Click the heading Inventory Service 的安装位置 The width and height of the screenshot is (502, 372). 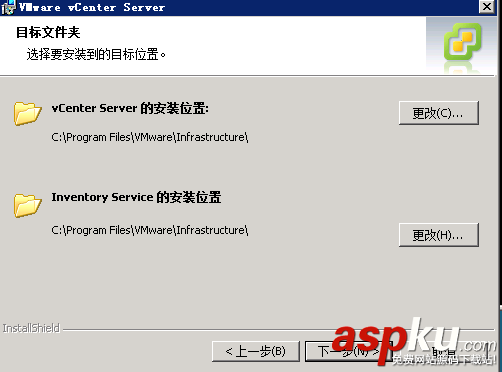(136, 197)
